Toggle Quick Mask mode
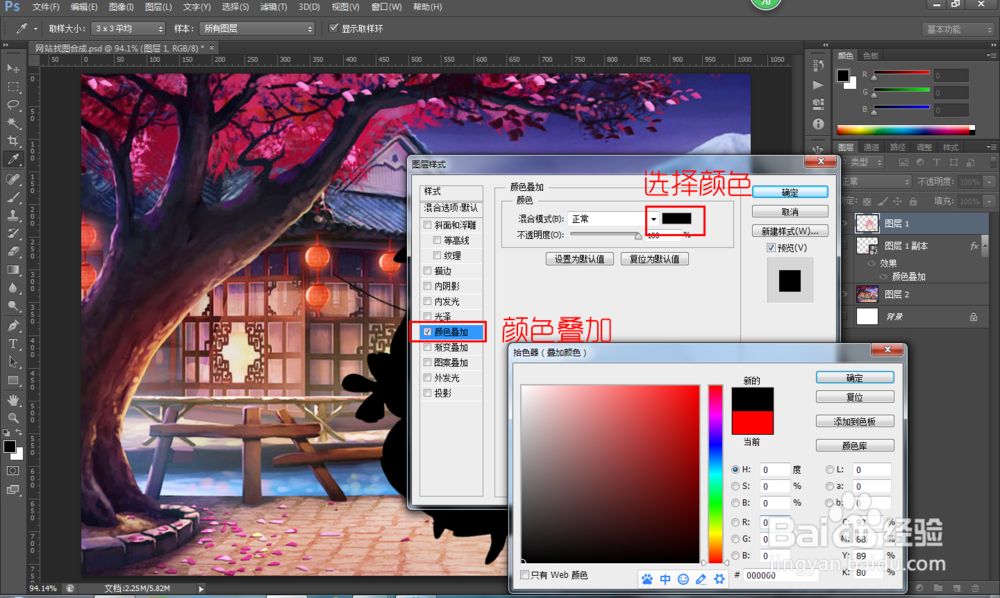This screenshot has width=1000, height=598. coord(13,471)
